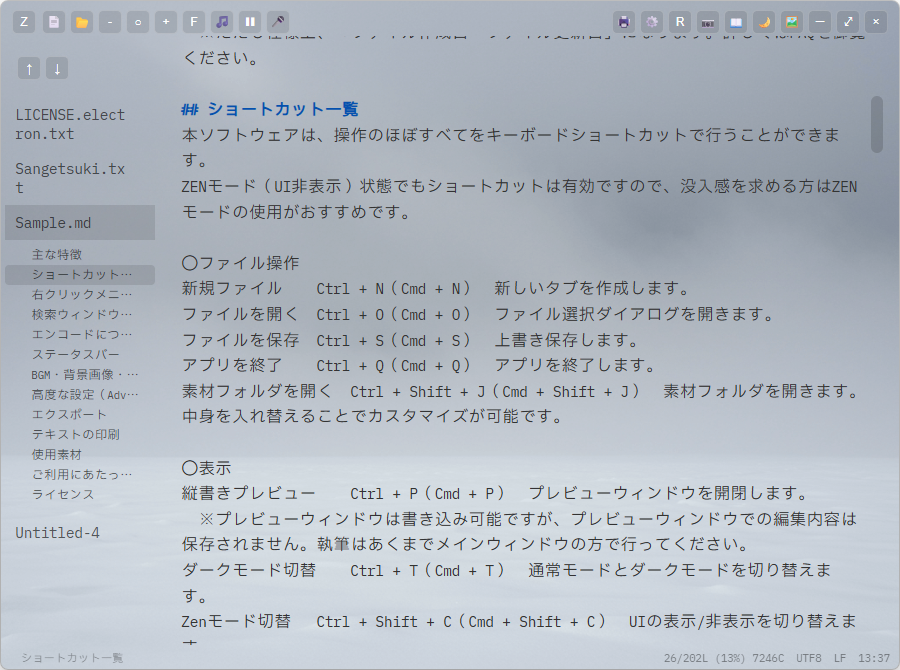Increase font size with the plus icon

click(166, 21)
